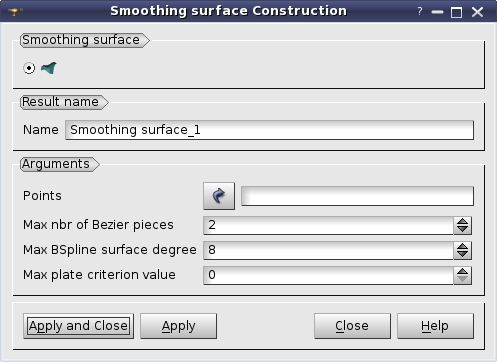Click the Apply button
The height and width of the screenshot is (362, 497).
(x=178, y=326)
